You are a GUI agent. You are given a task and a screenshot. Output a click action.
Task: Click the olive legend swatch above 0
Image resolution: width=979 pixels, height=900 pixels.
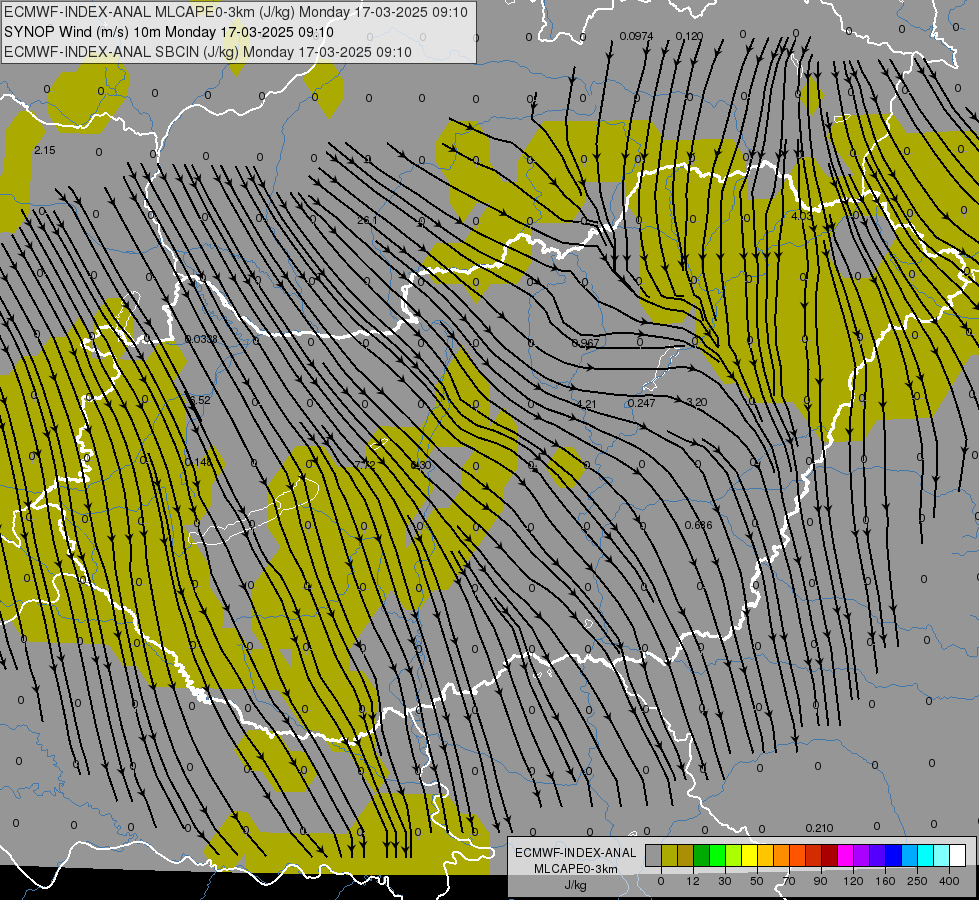tap(669, 855)
